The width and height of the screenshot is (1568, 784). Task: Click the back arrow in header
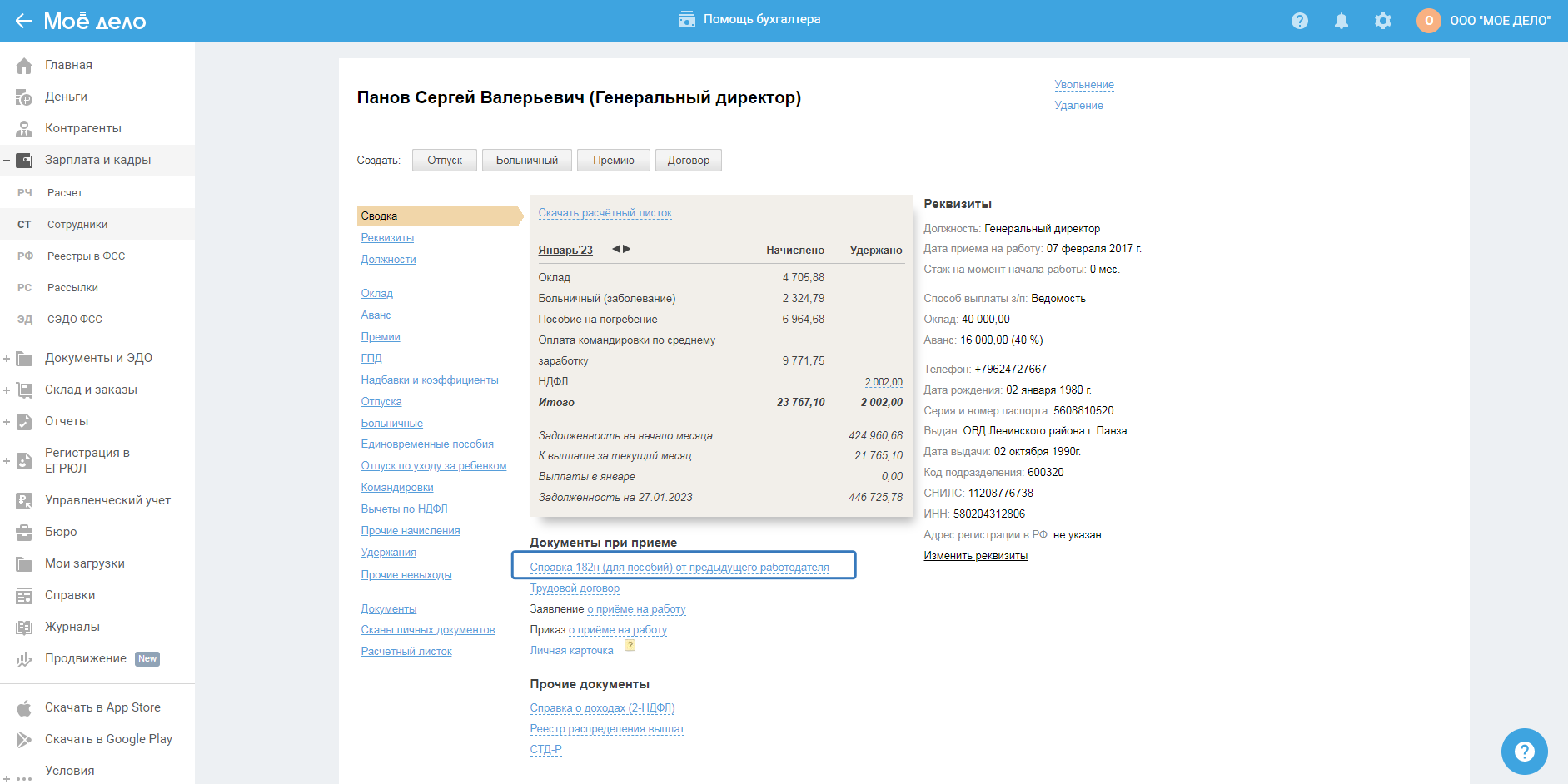coord(23,21)
